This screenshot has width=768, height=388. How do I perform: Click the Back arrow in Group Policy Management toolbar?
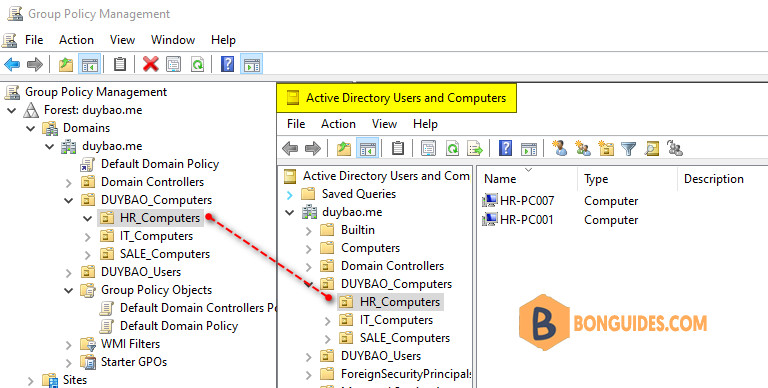[x=12, y=64]
